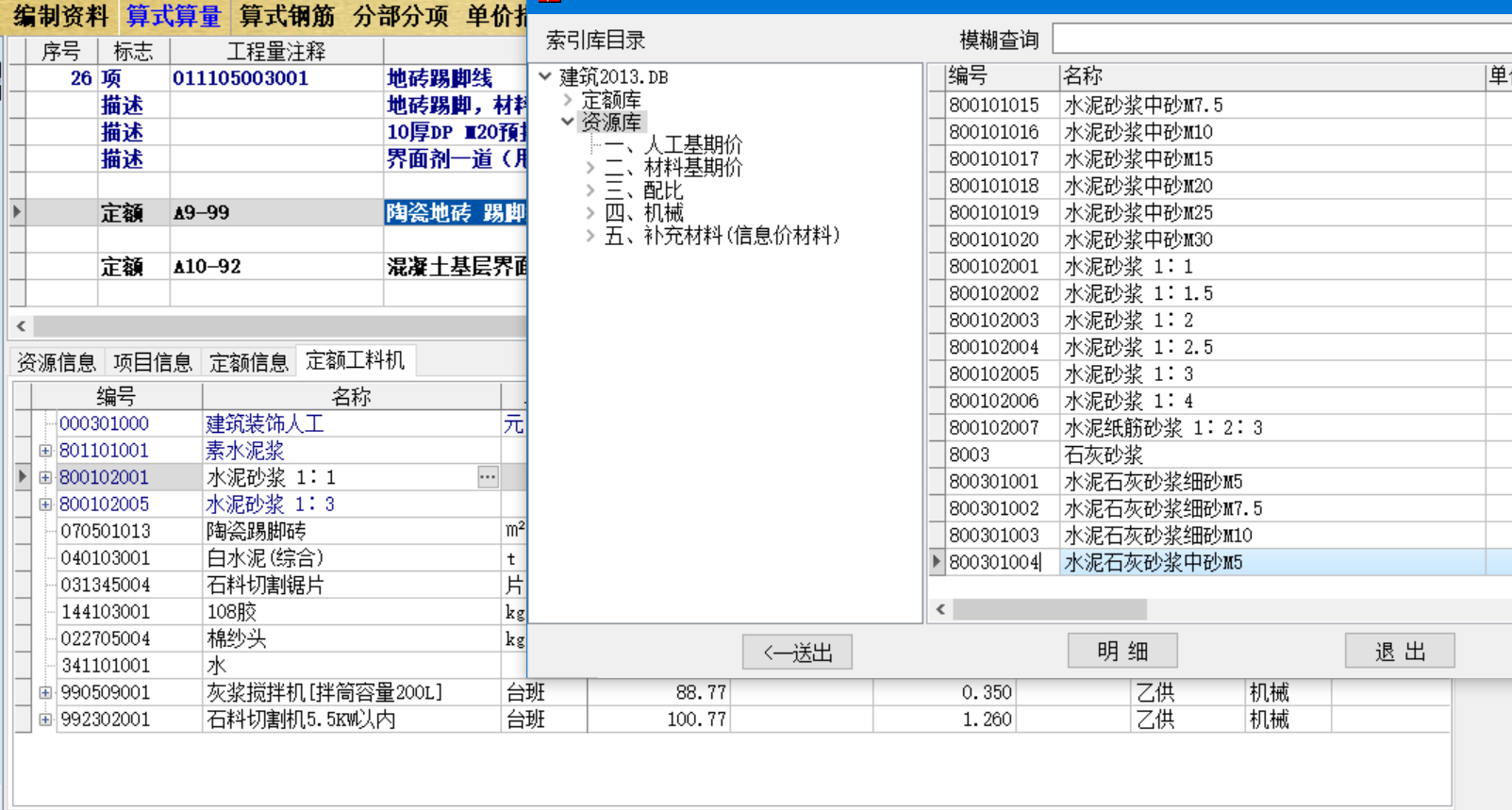Screen dimensions: 1512x810
Task: Select row 800102003 水泥砂浆 1:2
Action: [1220, 320]
